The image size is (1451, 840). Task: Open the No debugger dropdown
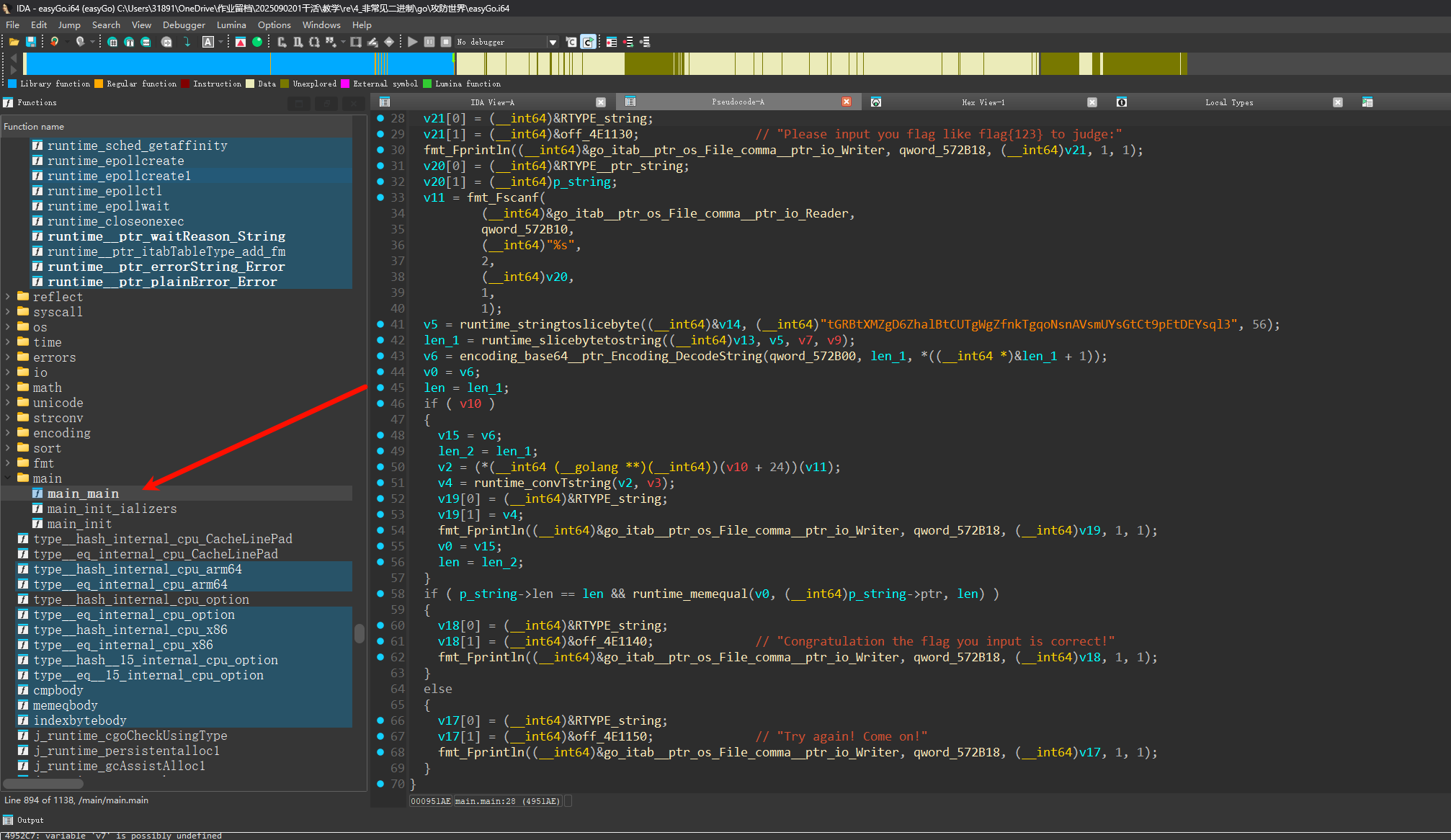(x=553, y=42)
